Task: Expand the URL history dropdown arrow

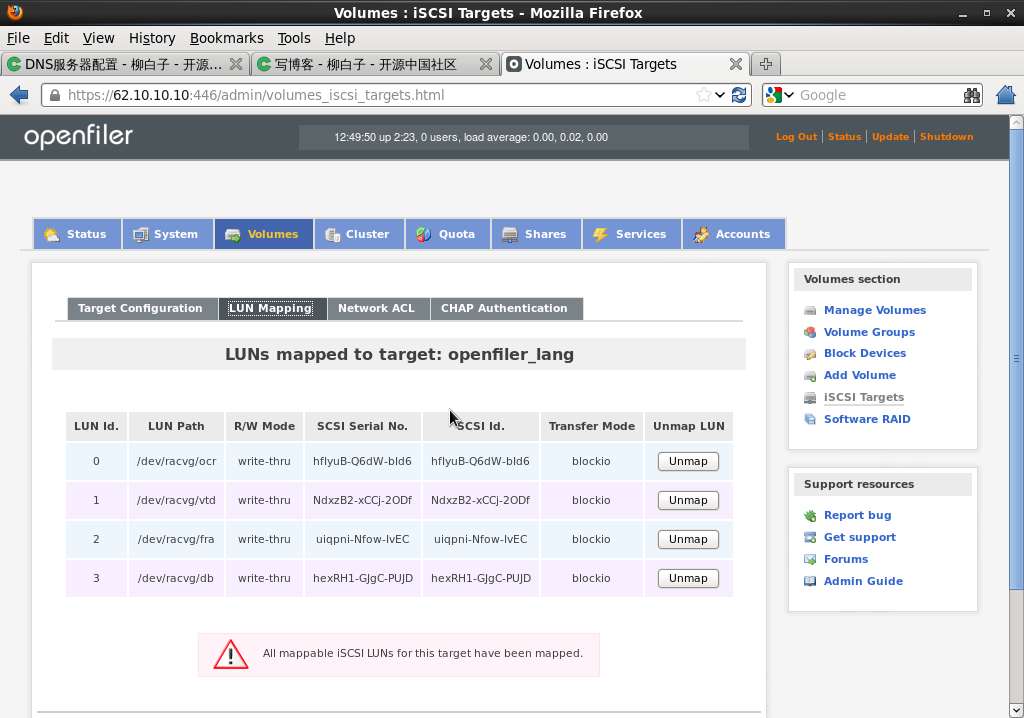Action: (x=721, y=95)
